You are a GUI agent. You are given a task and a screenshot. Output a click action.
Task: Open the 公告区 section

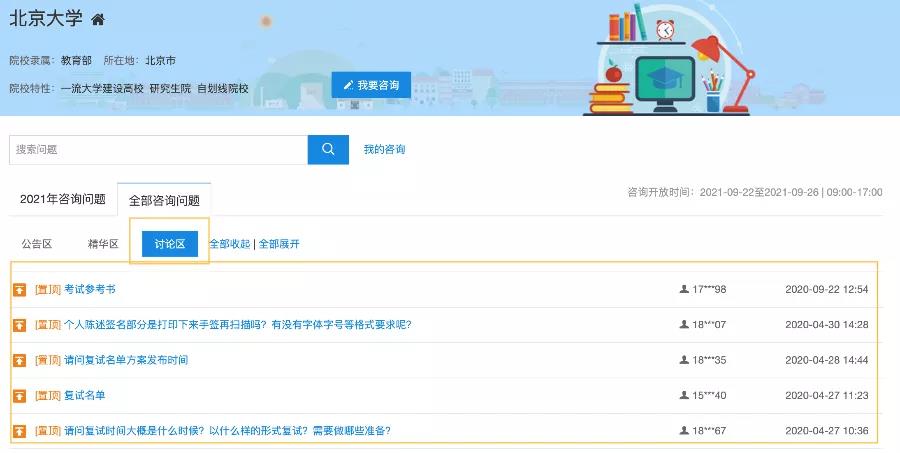[x=37, y=244]
